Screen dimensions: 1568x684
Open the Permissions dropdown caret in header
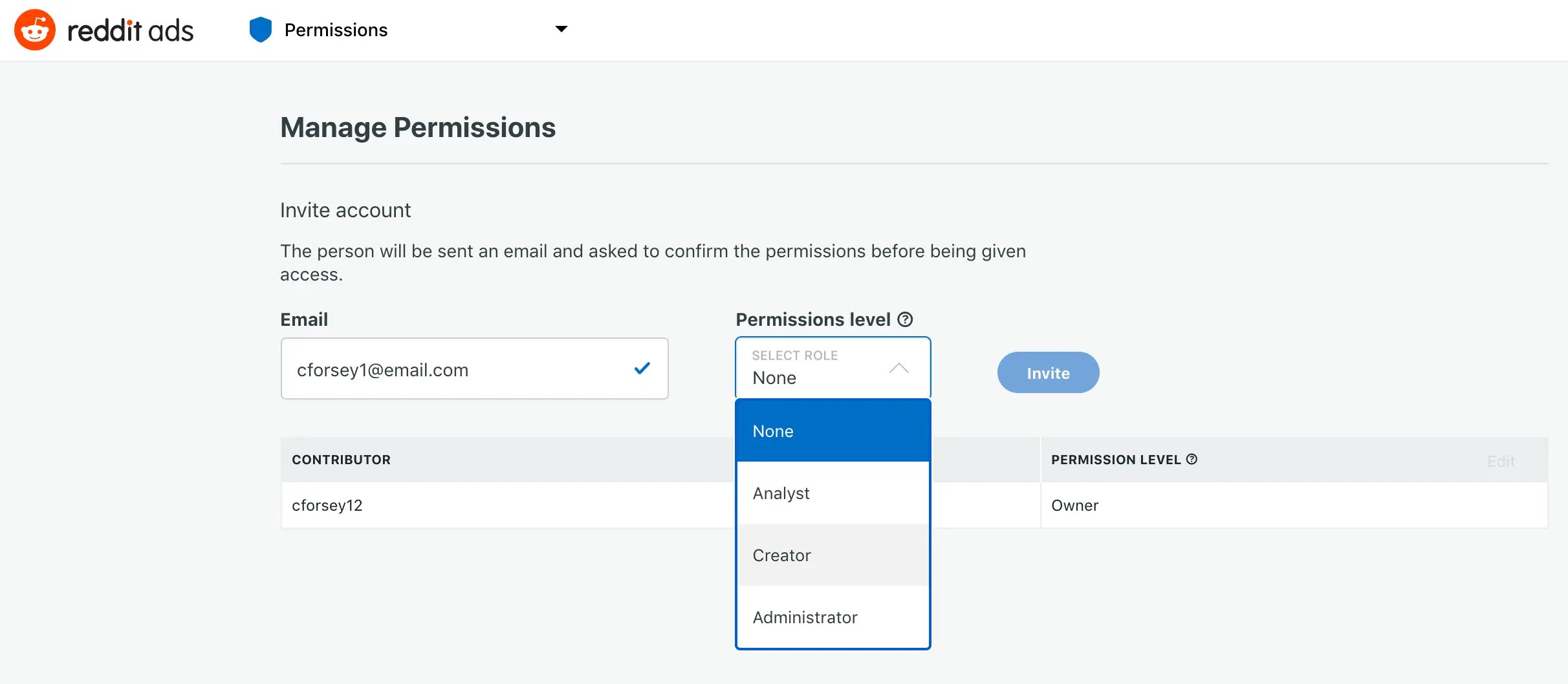(561, 29)
